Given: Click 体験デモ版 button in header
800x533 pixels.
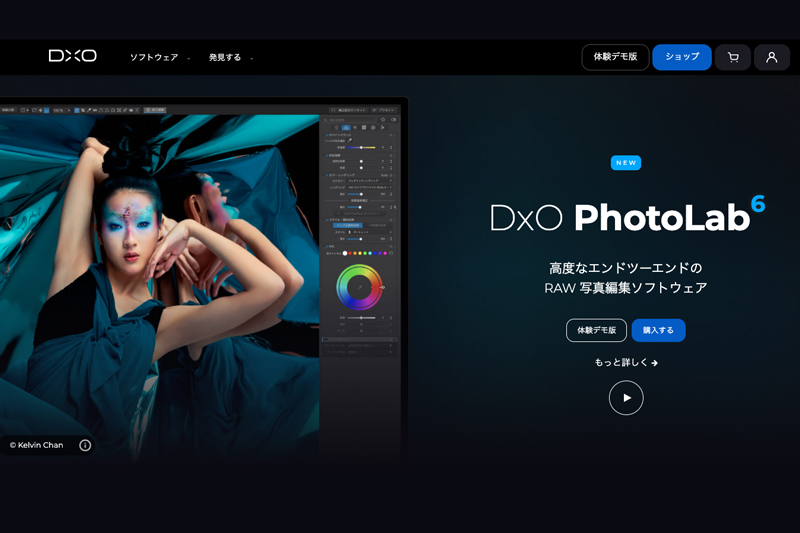Looking at the screenshot, I should (615, 57).
